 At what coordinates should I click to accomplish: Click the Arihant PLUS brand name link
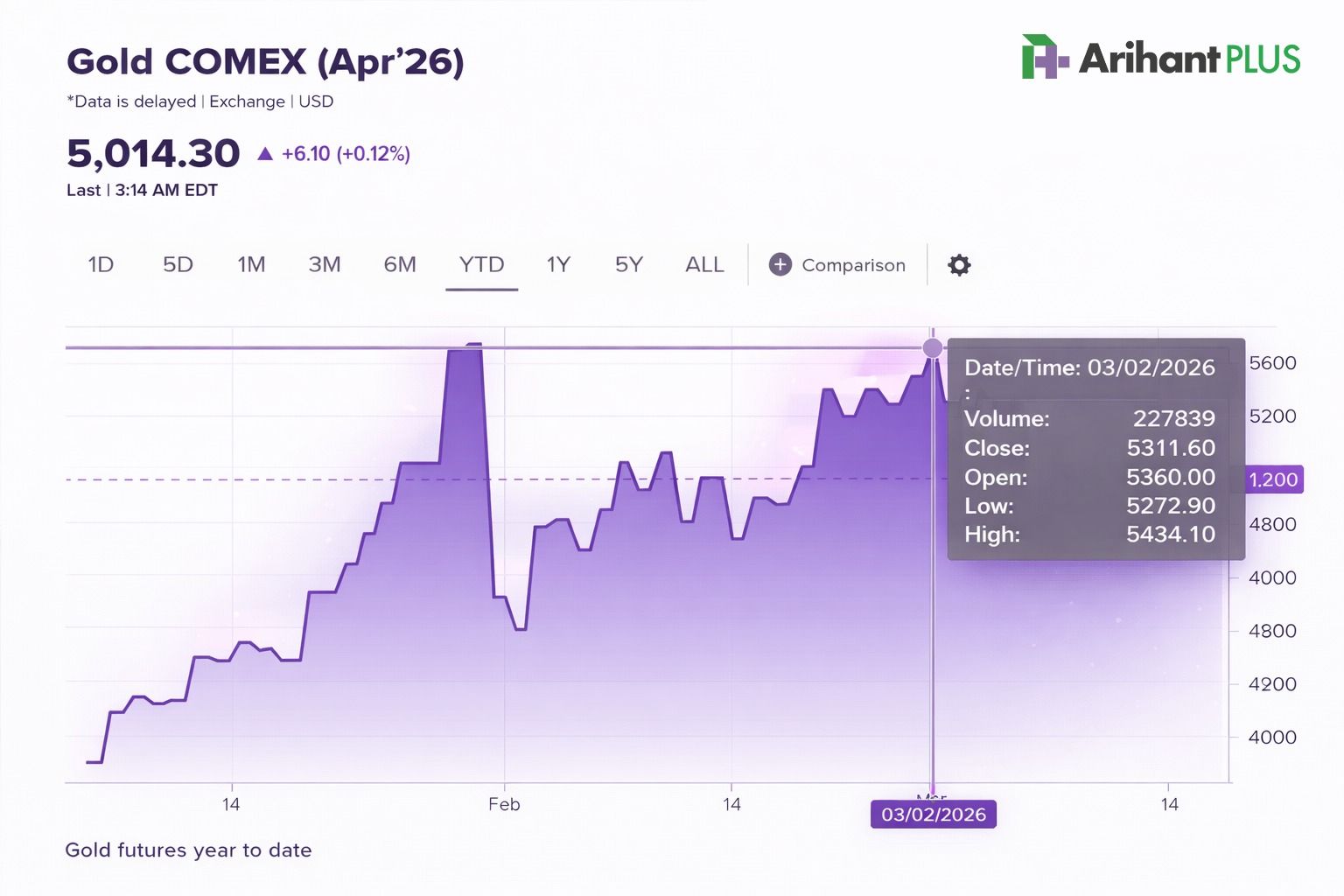(1190, 59)
